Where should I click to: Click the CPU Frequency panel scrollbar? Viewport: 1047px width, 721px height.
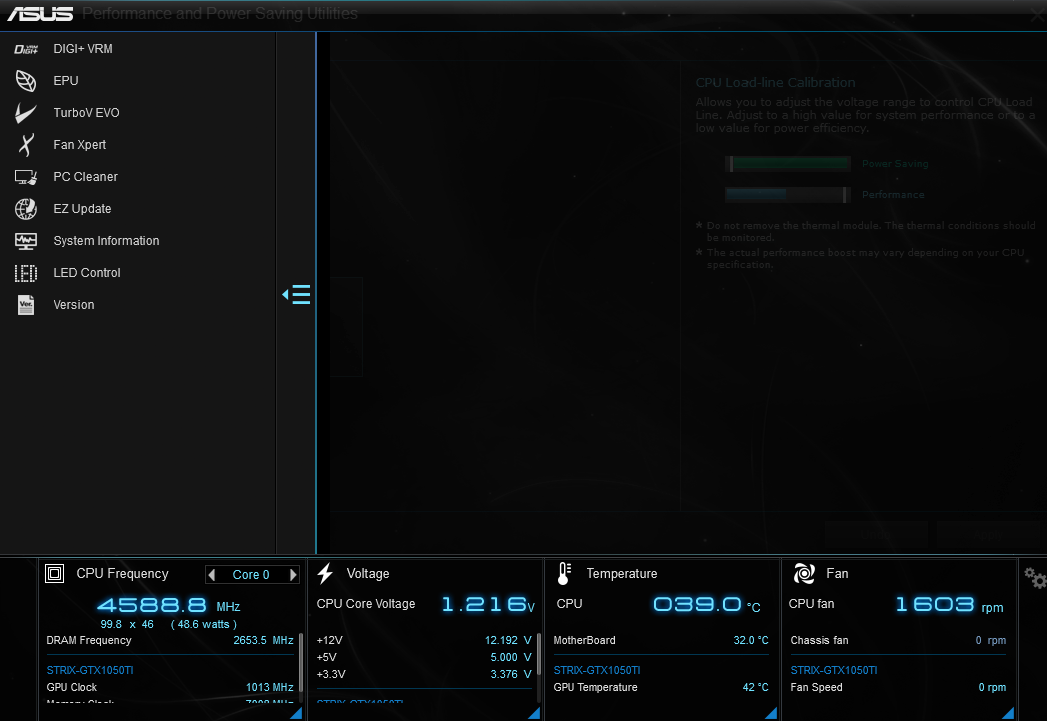tap(301, 663)
